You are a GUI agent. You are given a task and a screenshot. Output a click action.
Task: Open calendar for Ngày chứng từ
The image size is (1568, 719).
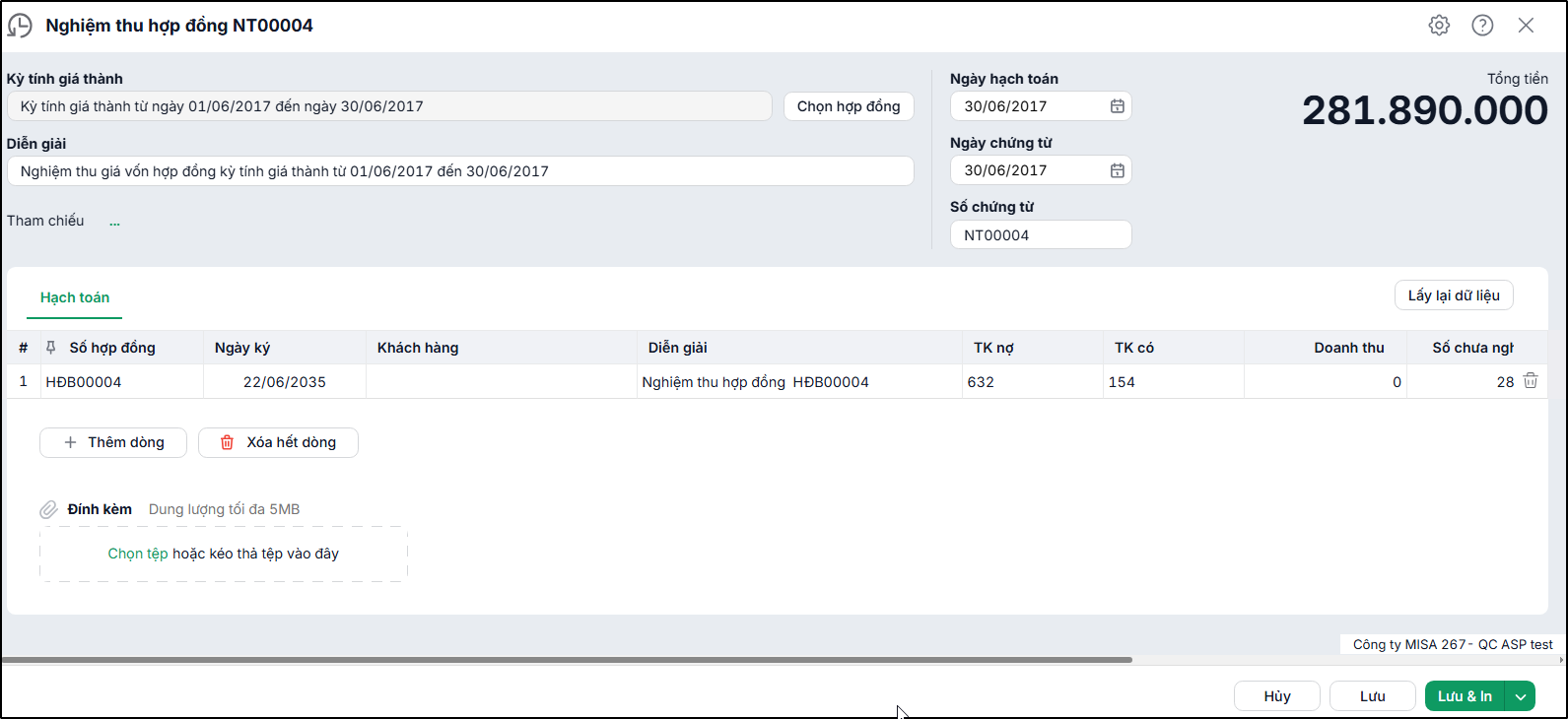pos(1117,170)
